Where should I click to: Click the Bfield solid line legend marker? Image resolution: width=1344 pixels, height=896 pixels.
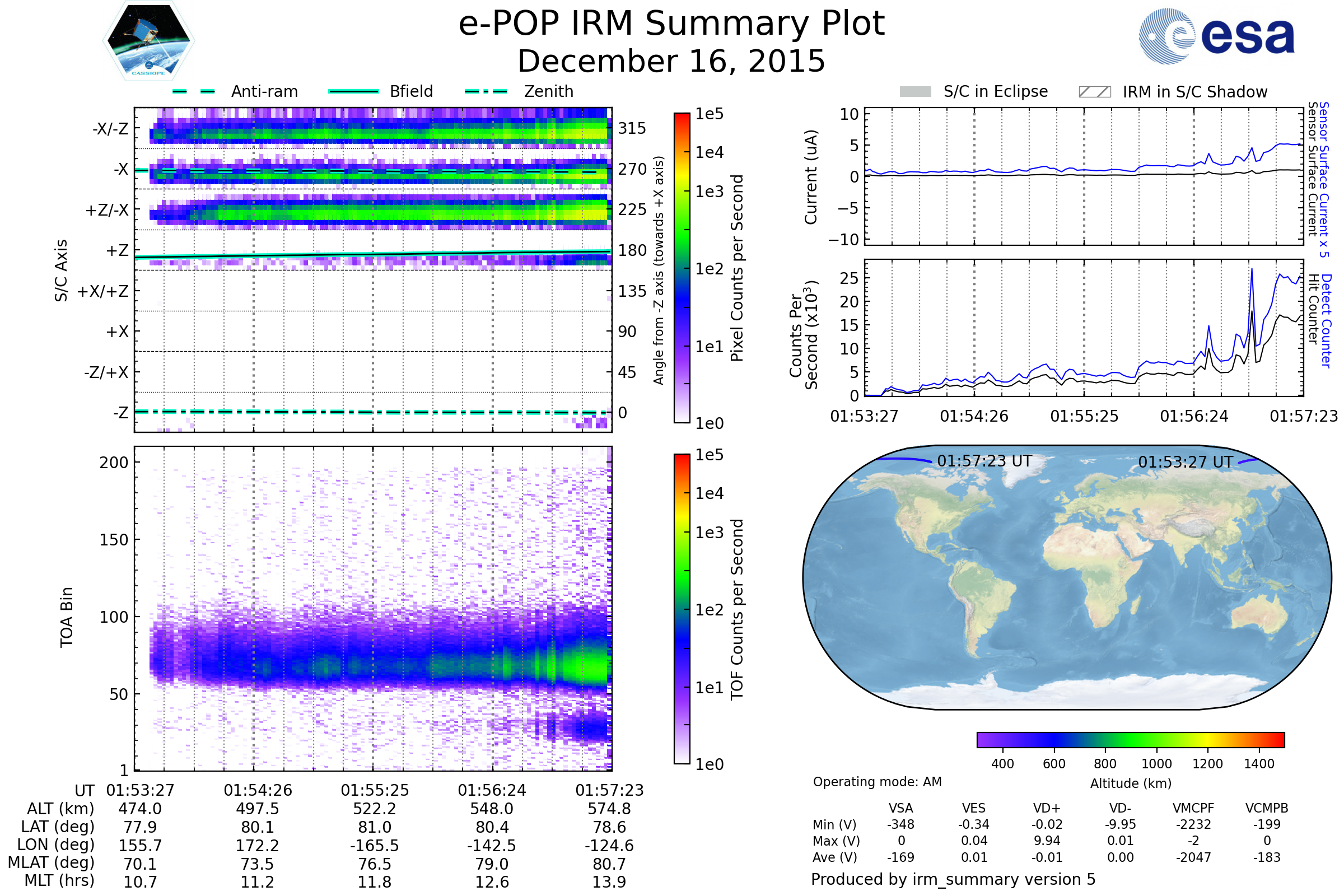(353, 91)
